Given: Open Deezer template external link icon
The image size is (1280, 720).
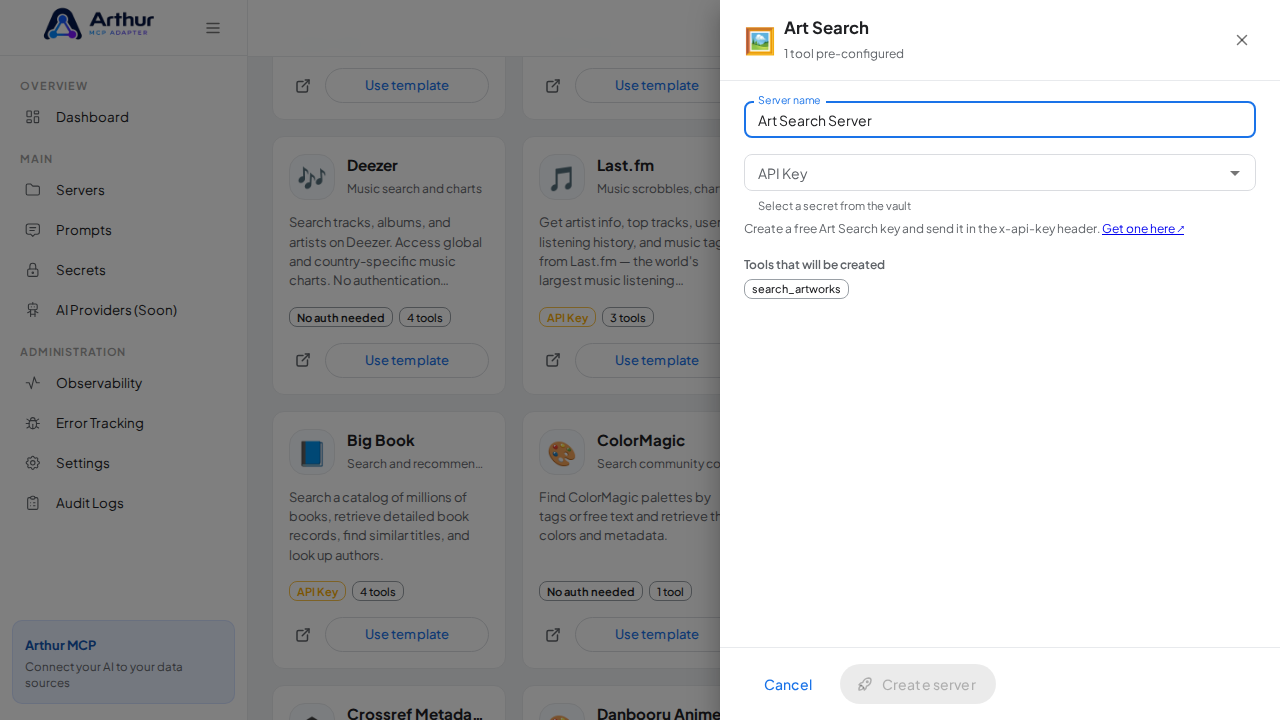Looking at the screenshot, I should point(303,360).
